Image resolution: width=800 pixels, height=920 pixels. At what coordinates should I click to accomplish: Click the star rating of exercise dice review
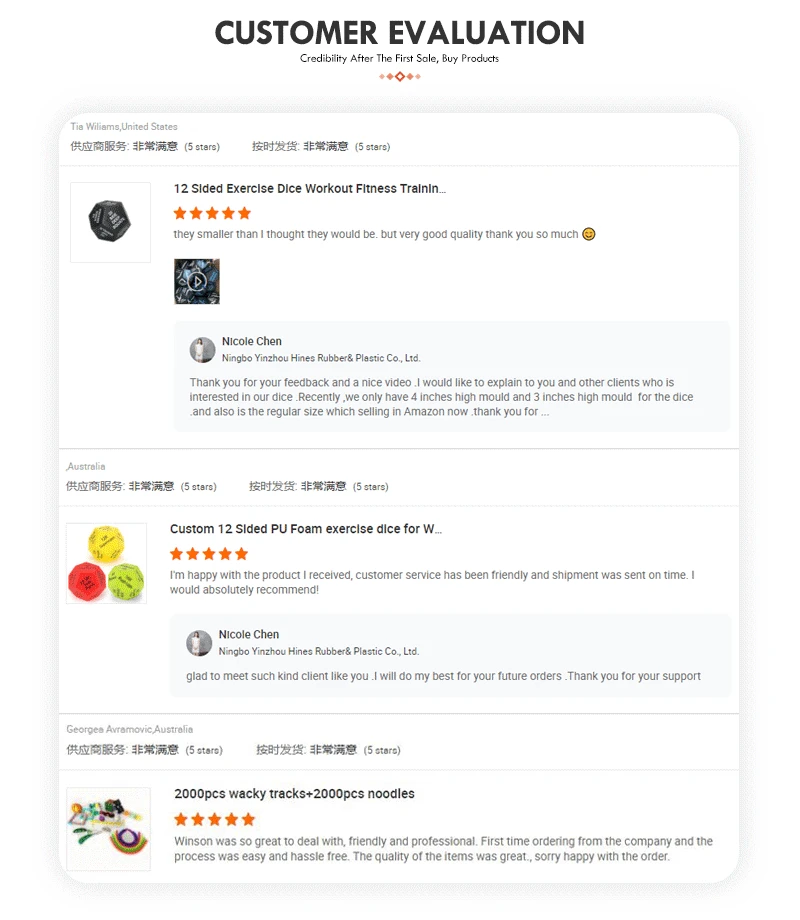tap(212, 213)
